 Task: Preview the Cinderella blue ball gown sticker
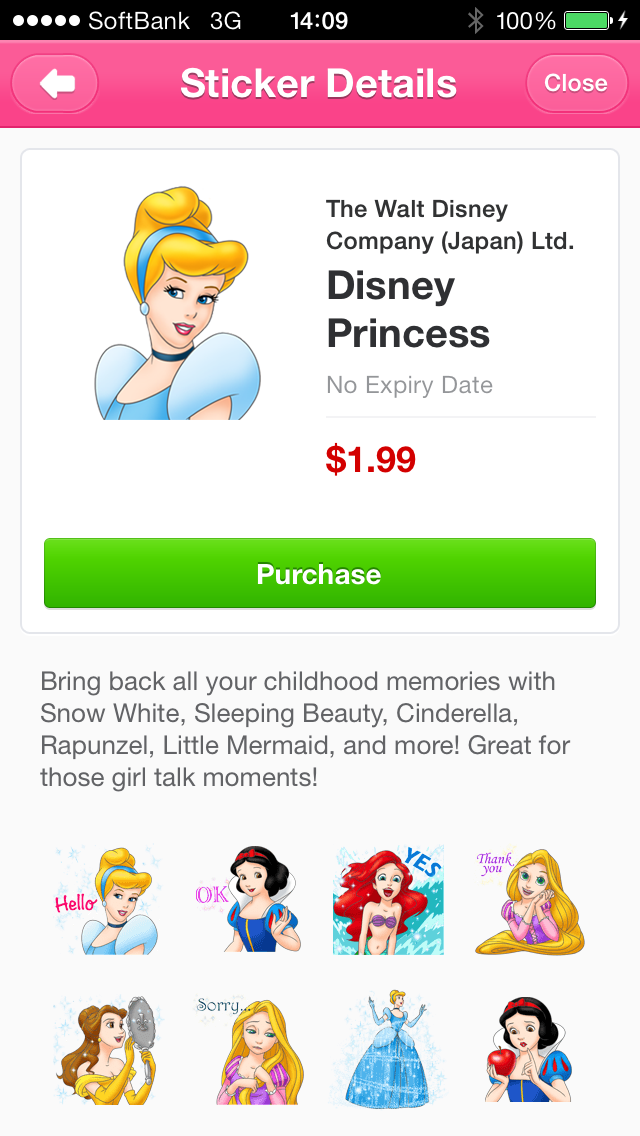[389, 1048]
